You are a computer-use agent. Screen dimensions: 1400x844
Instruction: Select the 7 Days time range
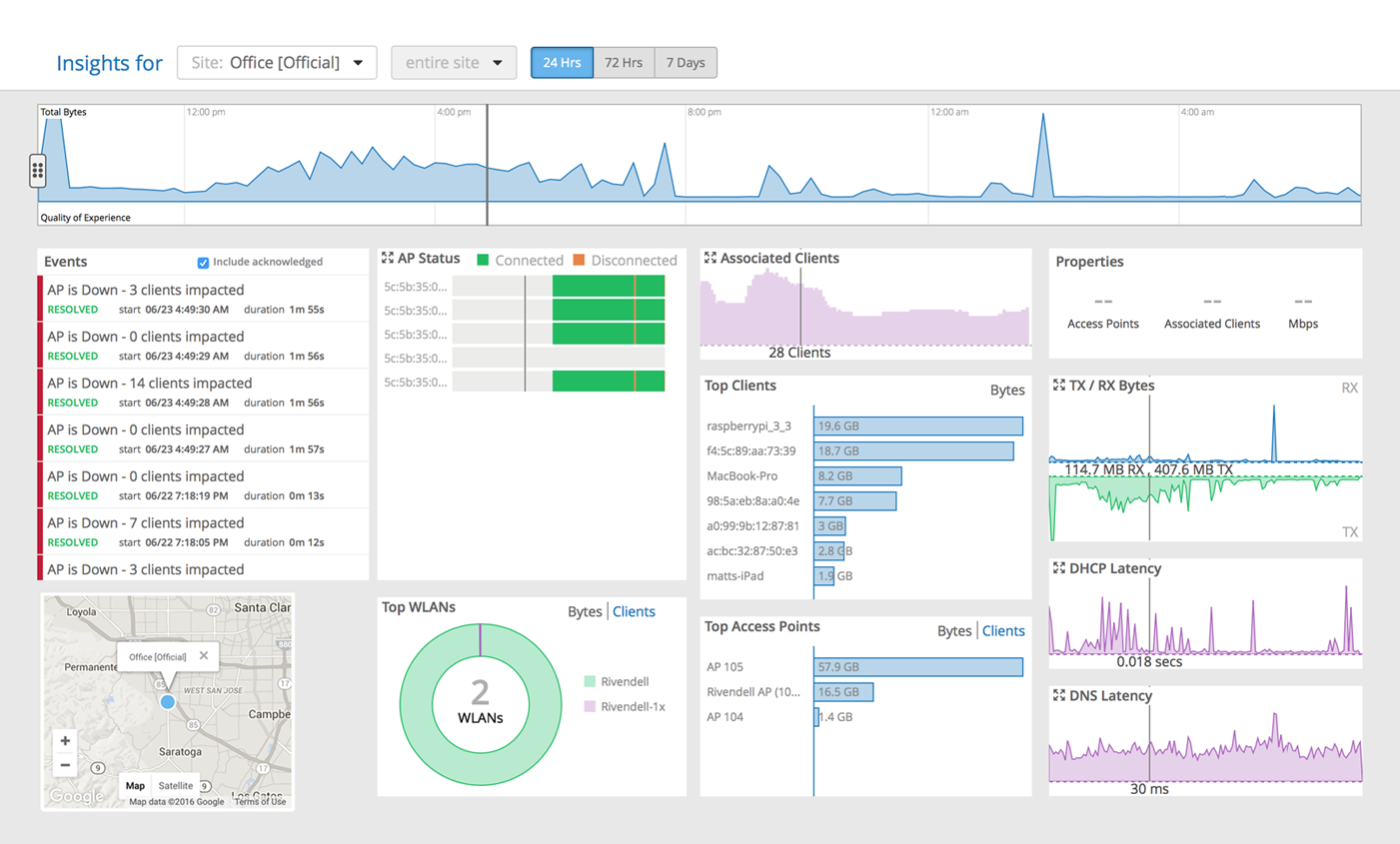coord(686,63)
